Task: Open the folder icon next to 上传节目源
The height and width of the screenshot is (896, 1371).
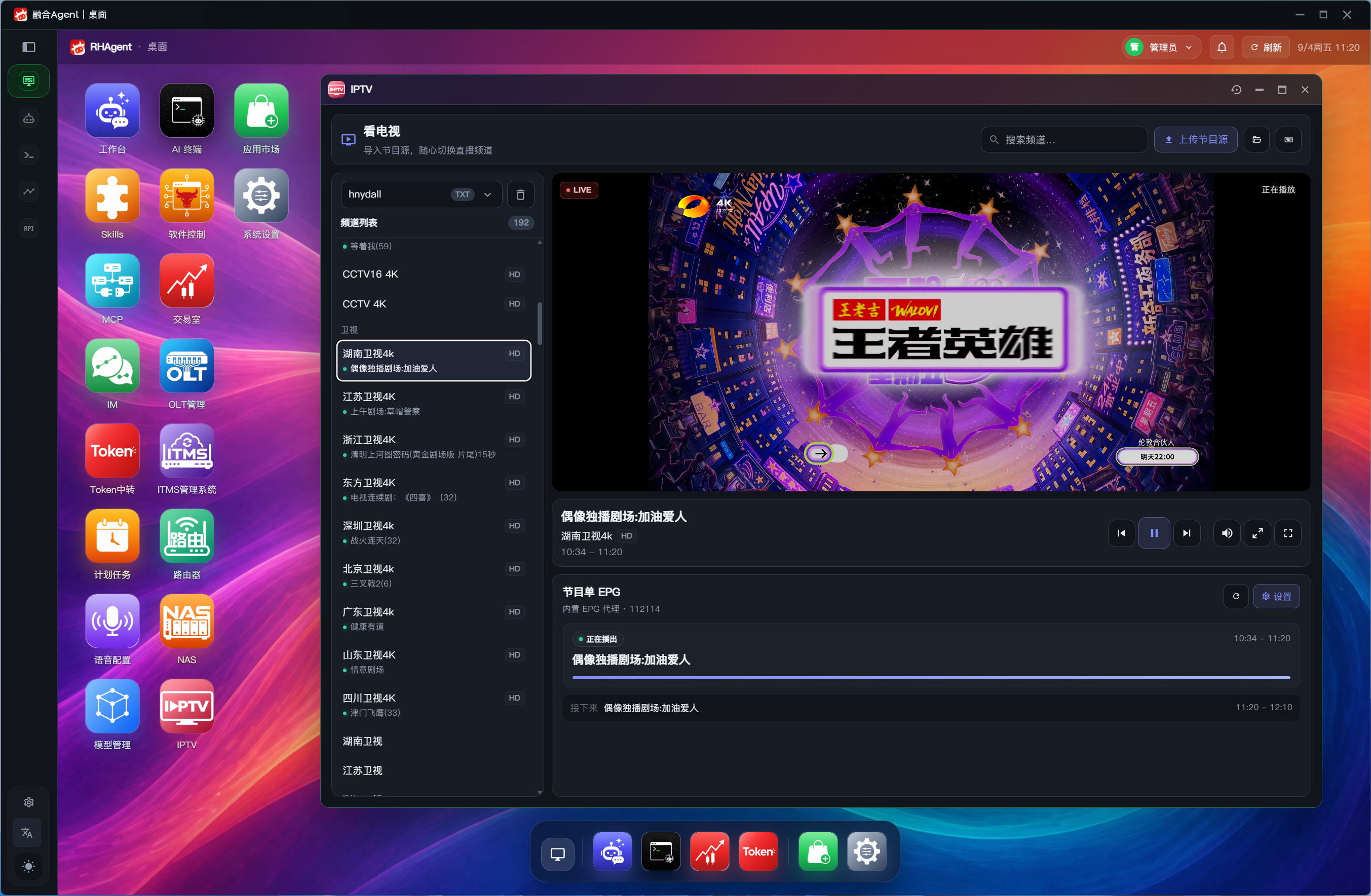Action: pyautogui.click(x=1257, y=139)
